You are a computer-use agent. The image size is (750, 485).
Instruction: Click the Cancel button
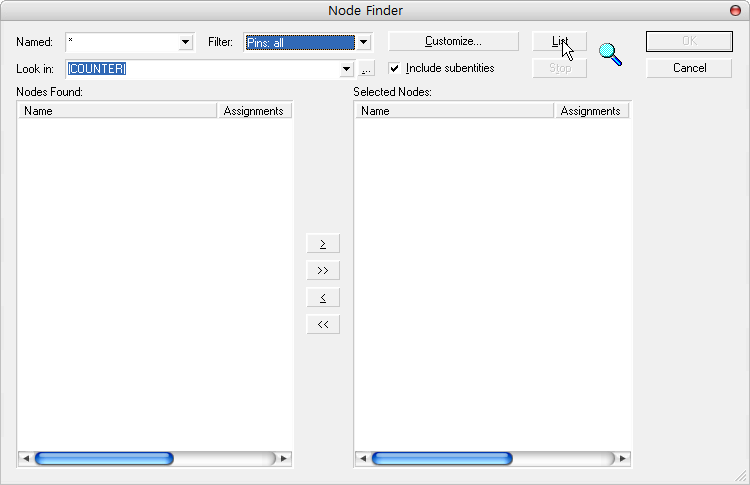point(689,68)
